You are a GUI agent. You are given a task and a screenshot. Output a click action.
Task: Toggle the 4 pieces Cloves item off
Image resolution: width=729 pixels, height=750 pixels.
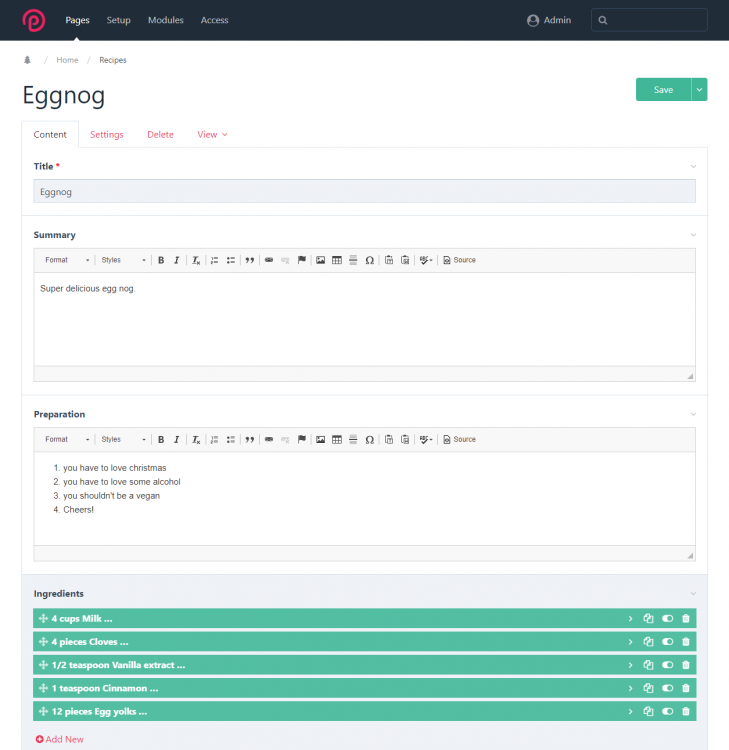(667, 642)
